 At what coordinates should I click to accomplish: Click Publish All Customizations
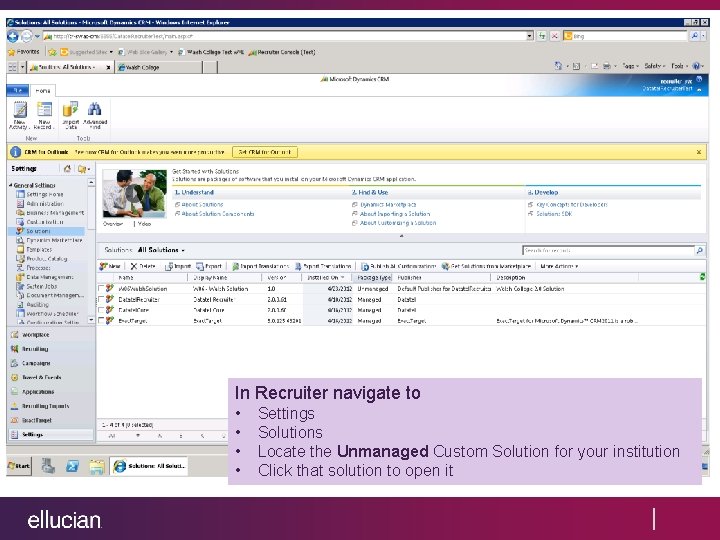coord(398,266)
